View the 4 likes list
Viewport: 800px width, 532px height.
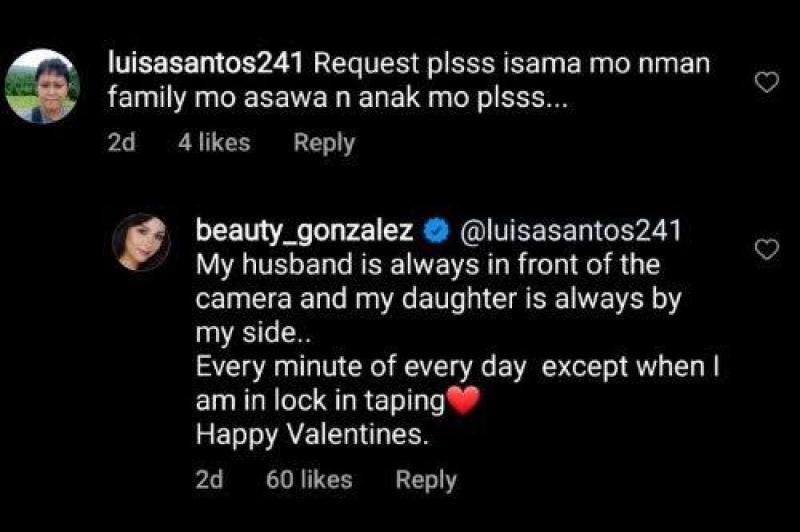(x=214, y=143)
